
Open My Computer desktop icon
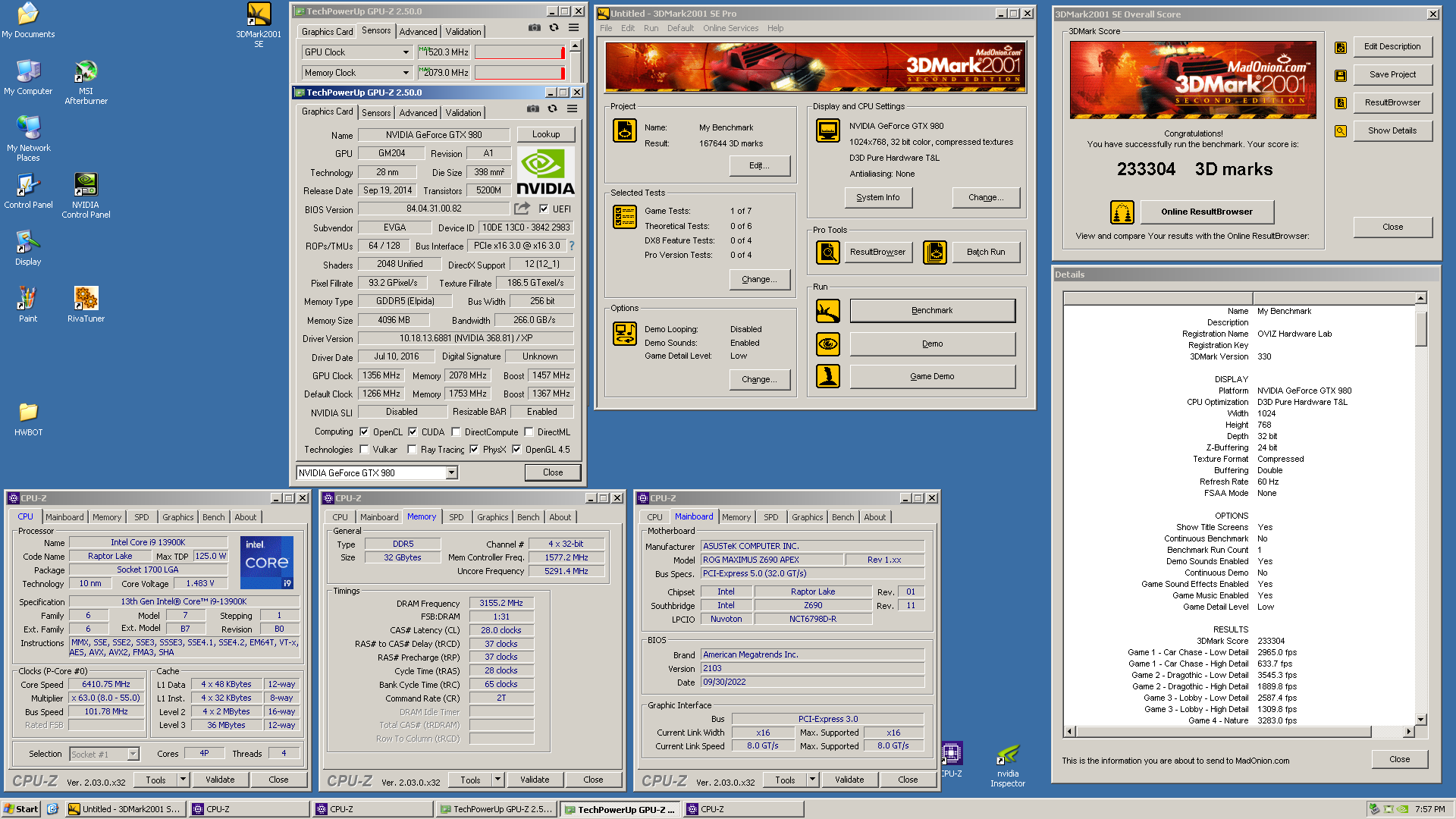click(28, 77)
